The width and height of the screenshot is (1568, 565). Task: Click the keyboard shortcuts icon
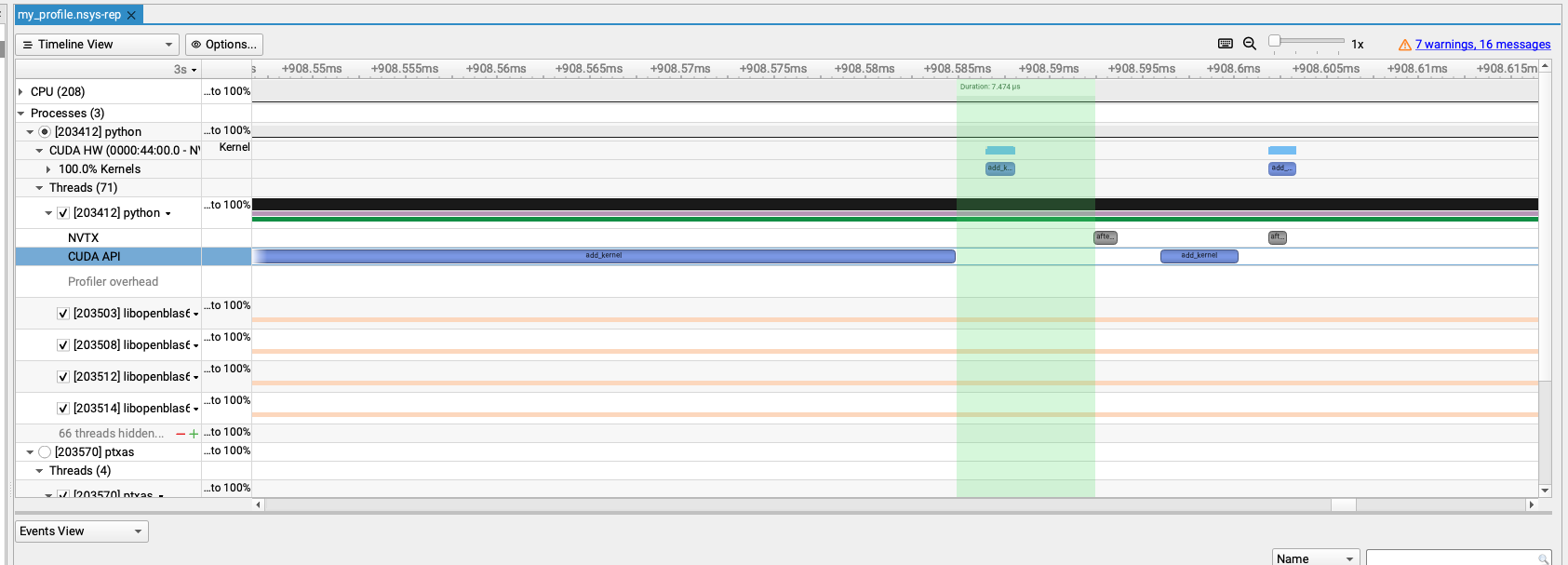[1226, 44]
